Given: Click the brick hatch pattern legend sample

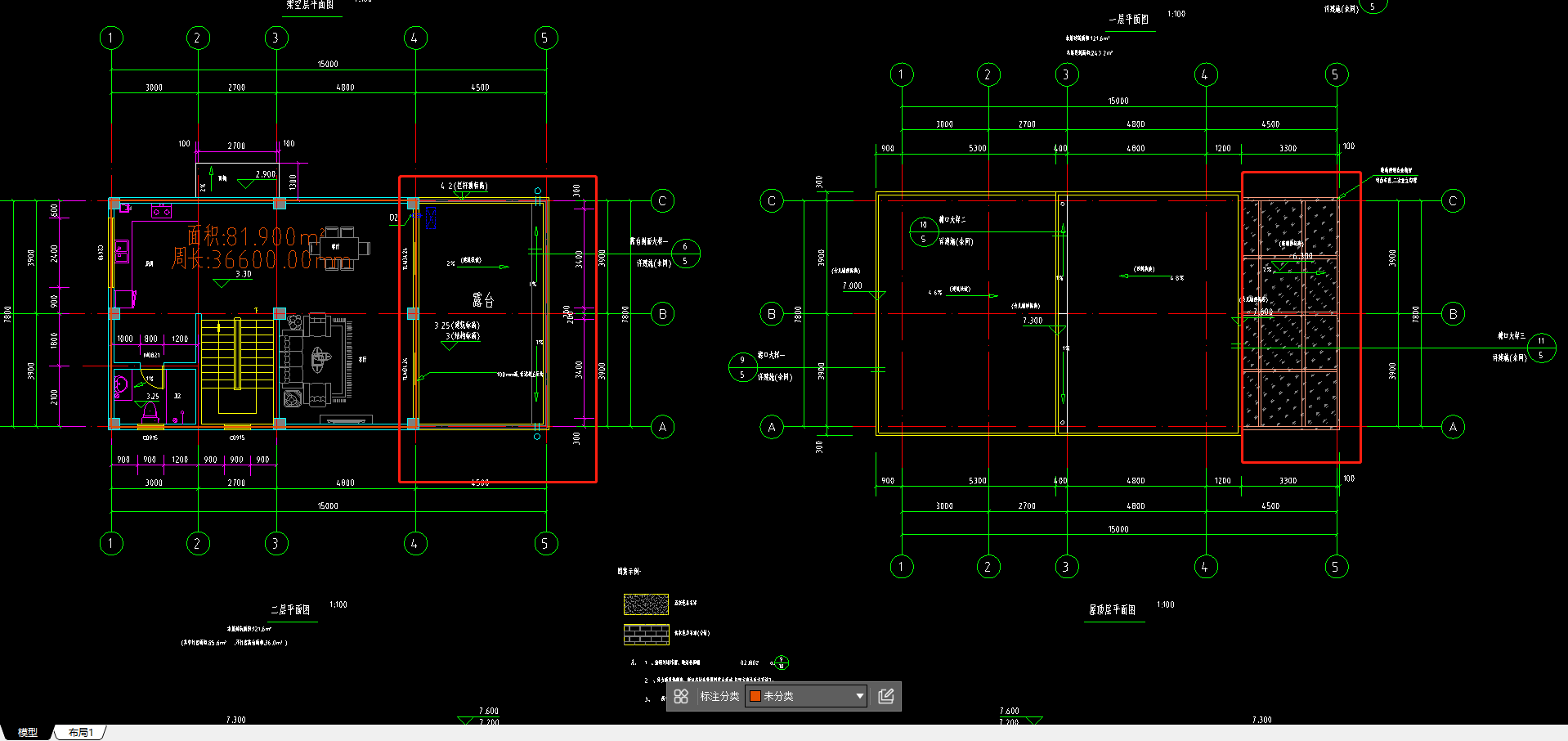Looking at the screenshot, I should pyautogui.click(x=646, y=634).
